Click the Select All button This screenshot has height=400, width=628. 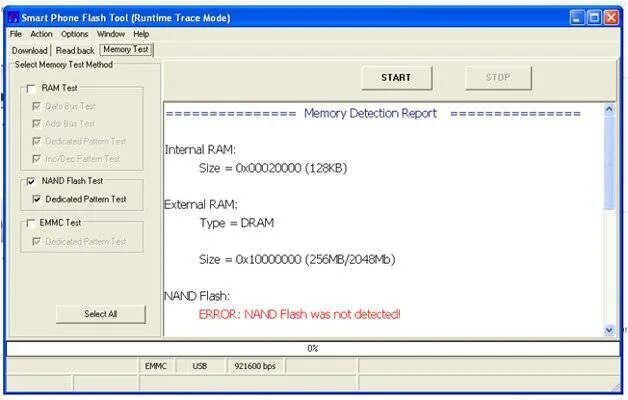(x=101, y=314)
